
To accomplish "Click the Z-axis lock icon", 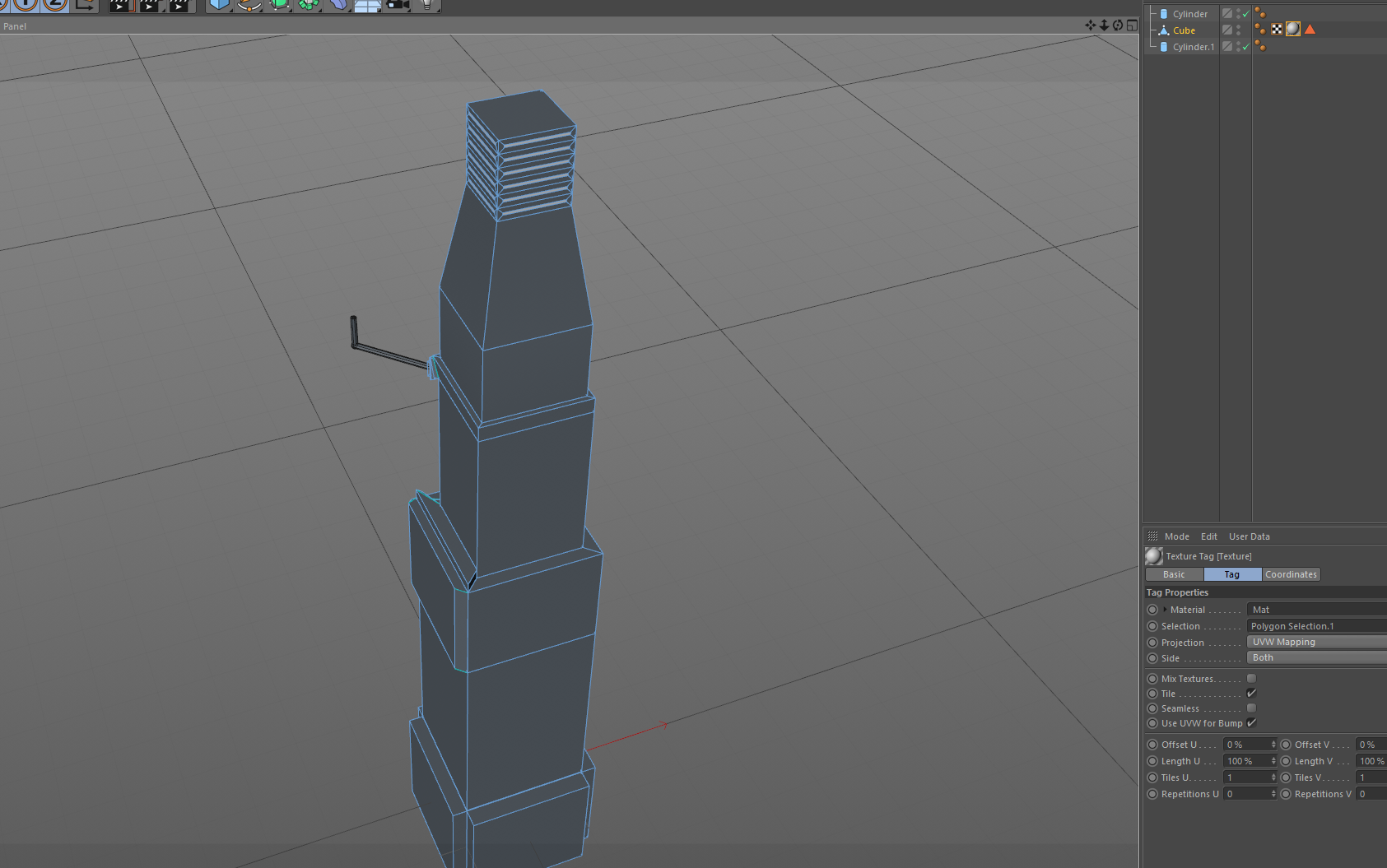I will point(54,4).
